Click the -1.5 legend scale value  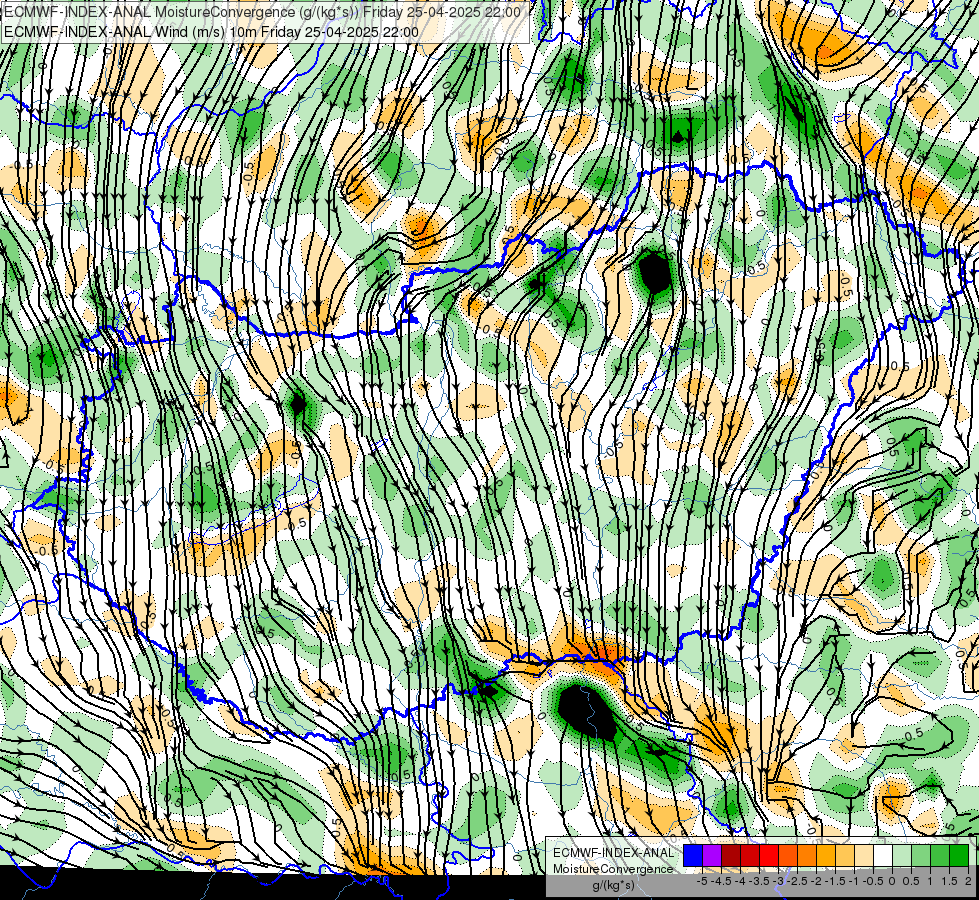[x=835, y=881]
